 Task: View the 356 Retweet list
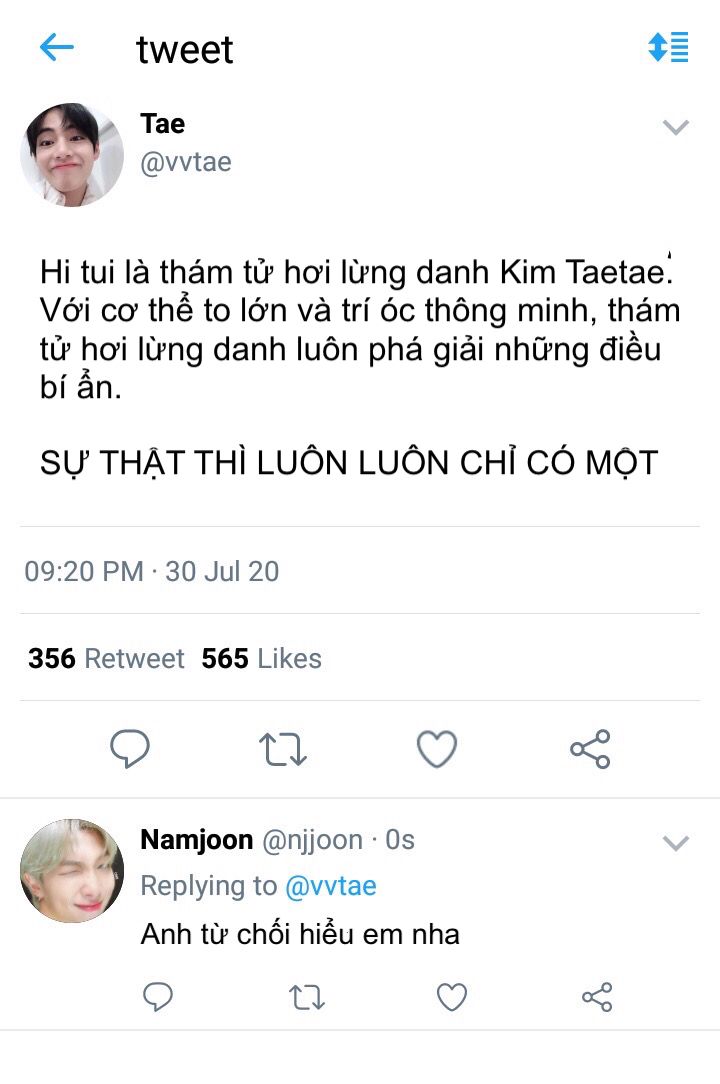[x=106, y=659]
